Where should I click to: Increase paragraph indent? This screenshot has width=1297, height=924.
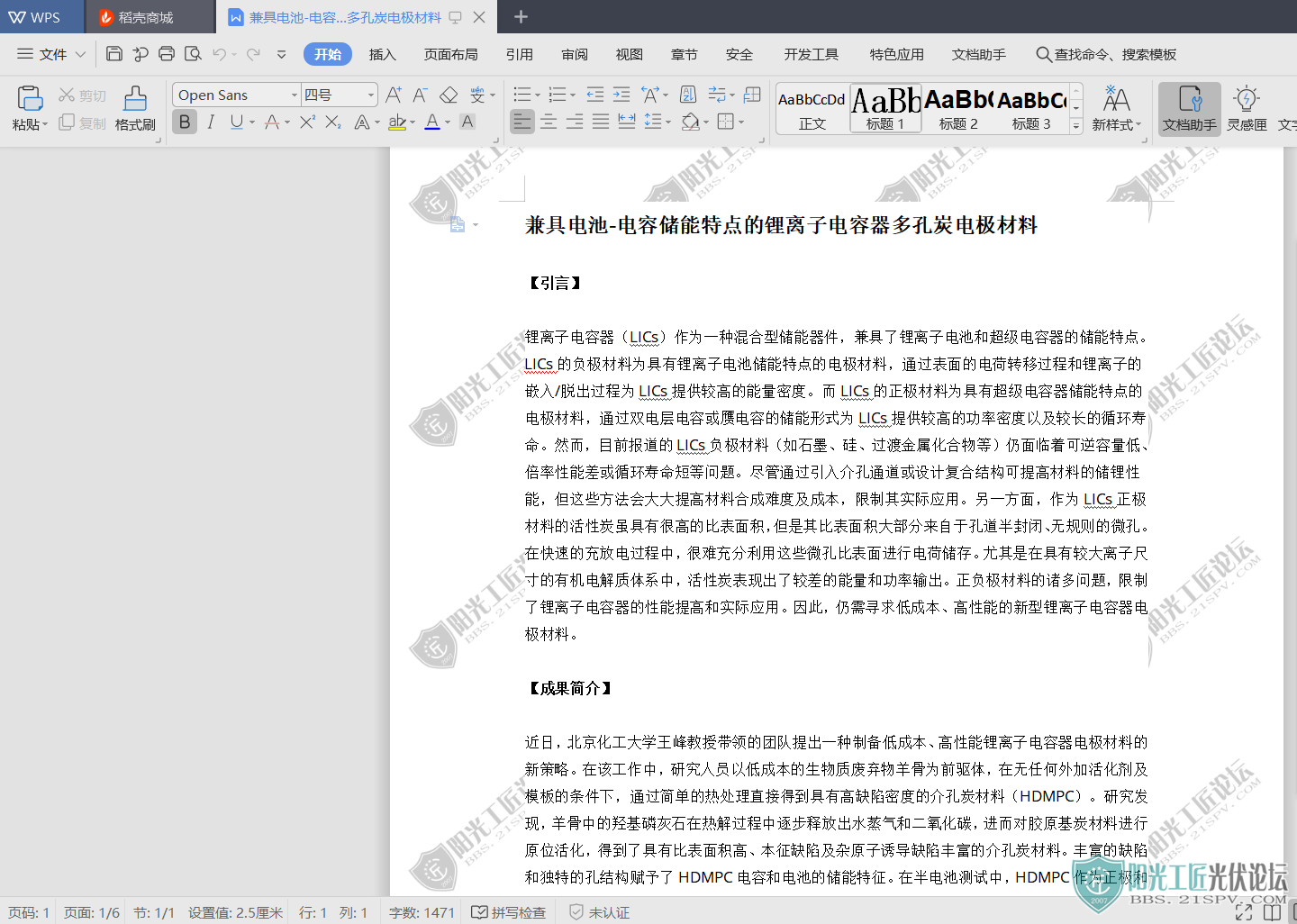point(621,95)
